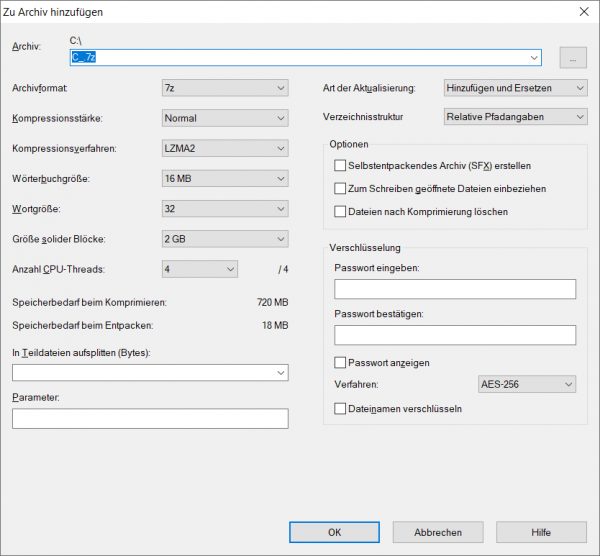Focus the 'Passwort eingeben' field

click(x=455, y=289)
